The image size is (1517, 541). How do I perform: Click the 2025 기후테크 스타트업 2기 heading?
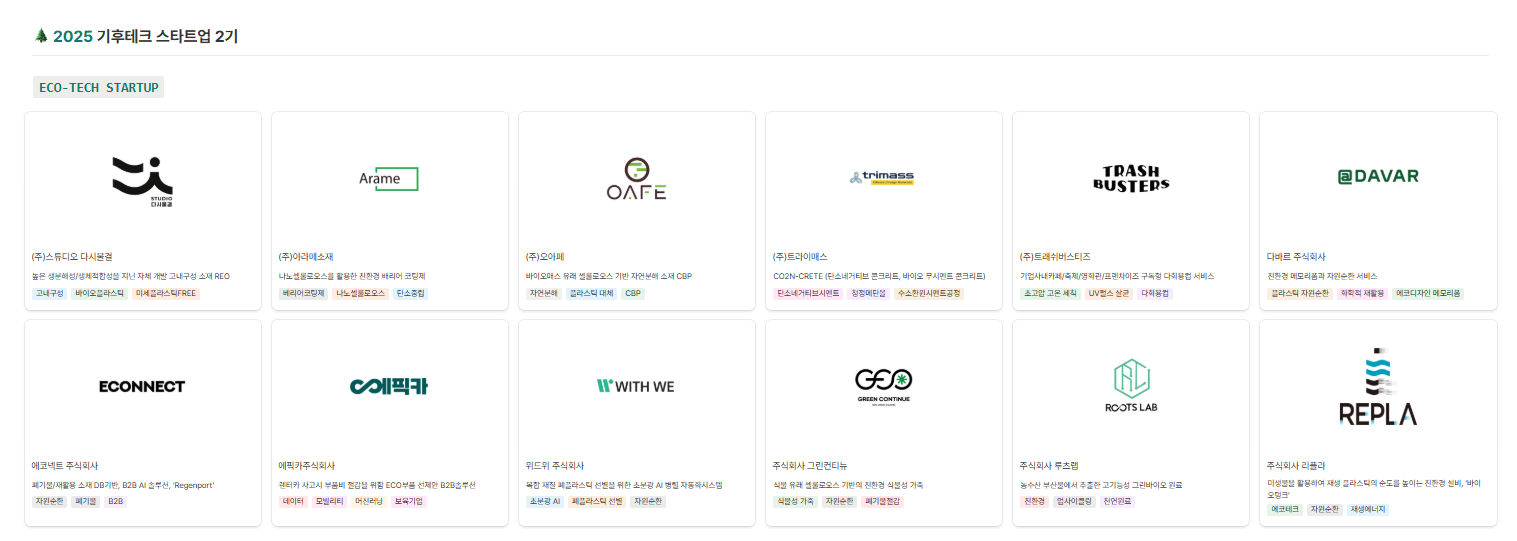(145, 36)
